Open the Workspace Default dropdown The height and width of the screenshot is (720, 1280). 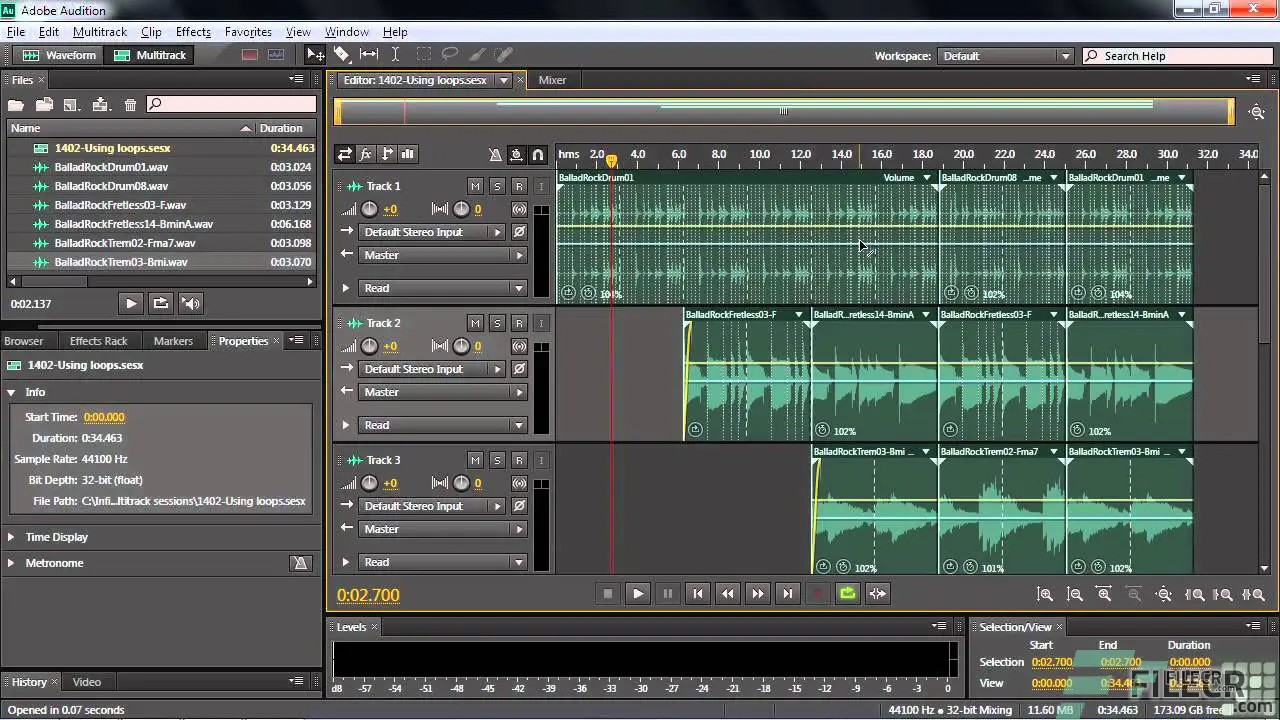[1005, 56]
